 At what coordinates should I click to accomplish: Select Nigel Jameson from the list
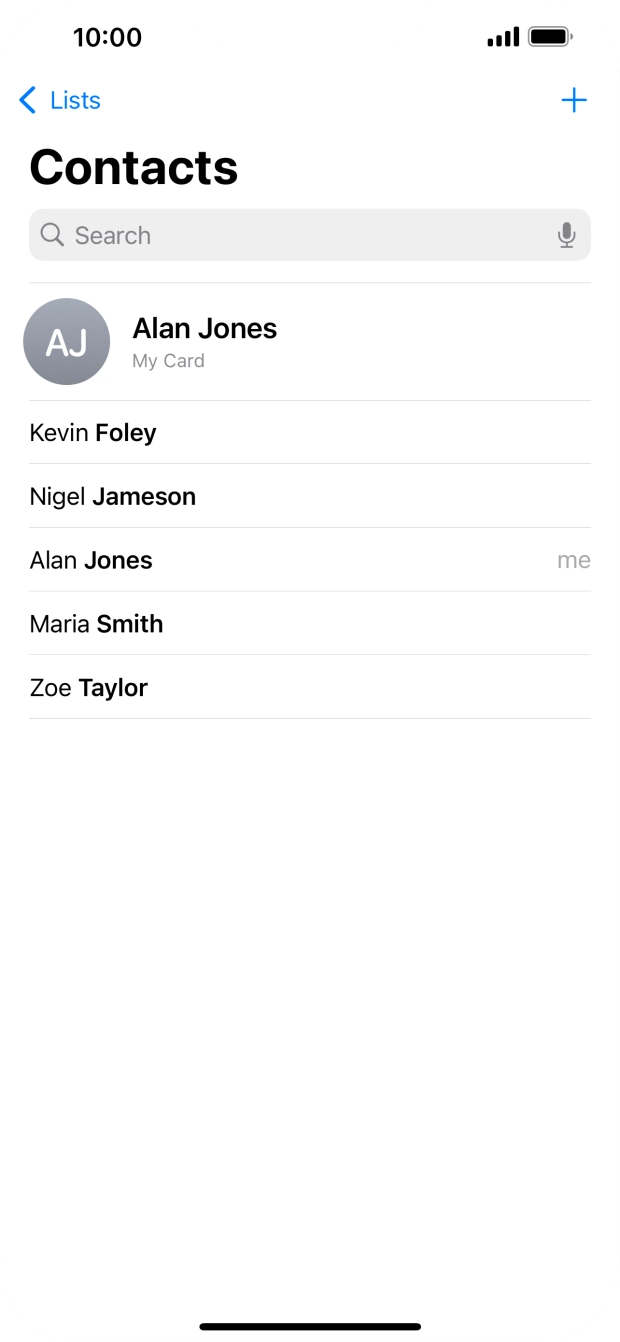[113, 496]
